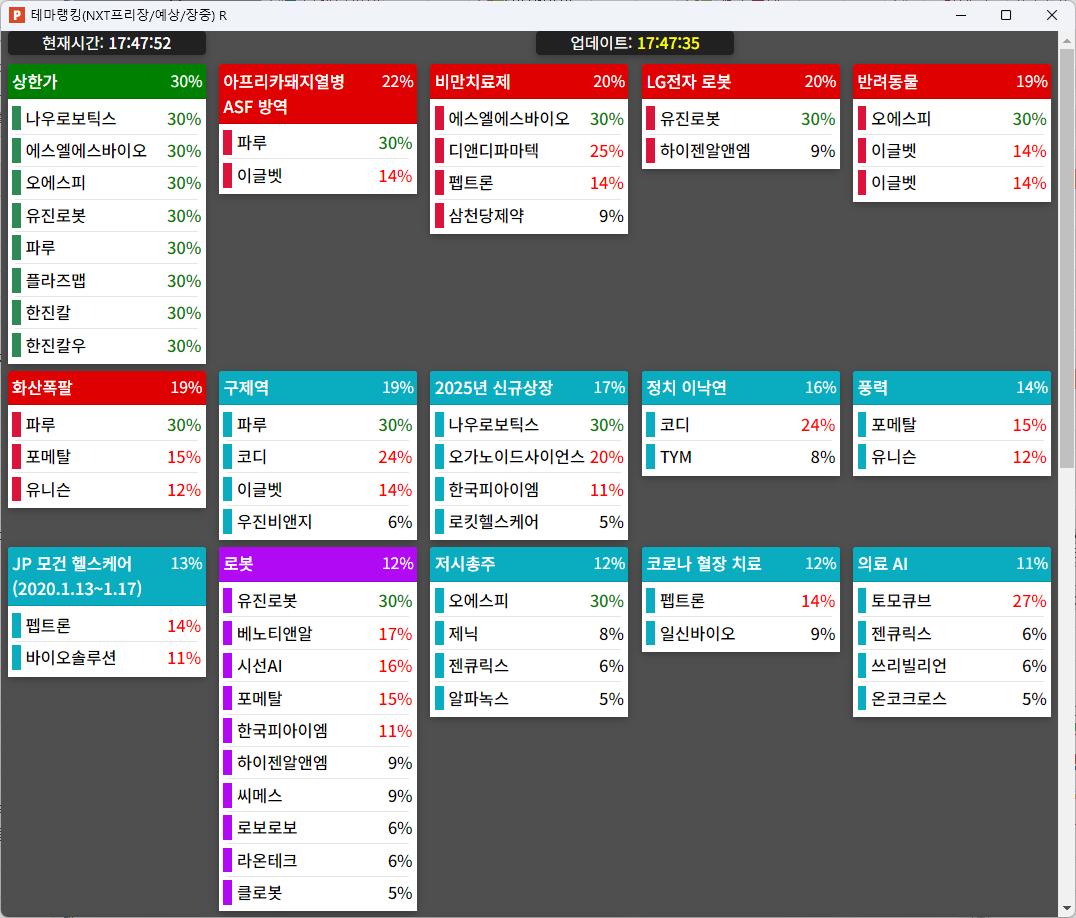Screen dimensions: 1076x918
Task: Click 나우로보틱스 in the 상한가 card
Action: click(x=107, y=119)
